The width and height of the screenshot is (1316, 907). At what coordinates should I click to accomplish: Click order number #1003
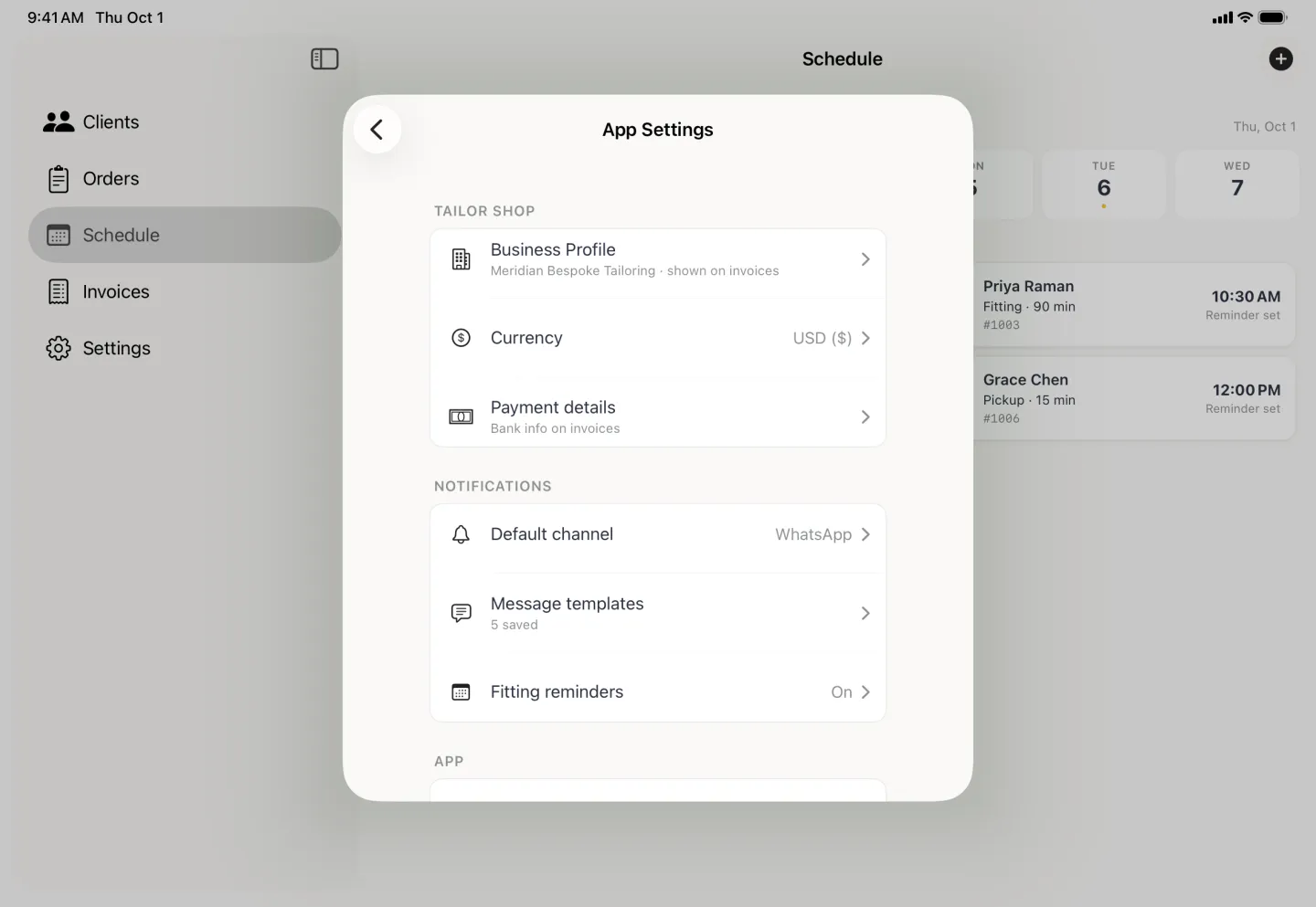click(1002, 325)
